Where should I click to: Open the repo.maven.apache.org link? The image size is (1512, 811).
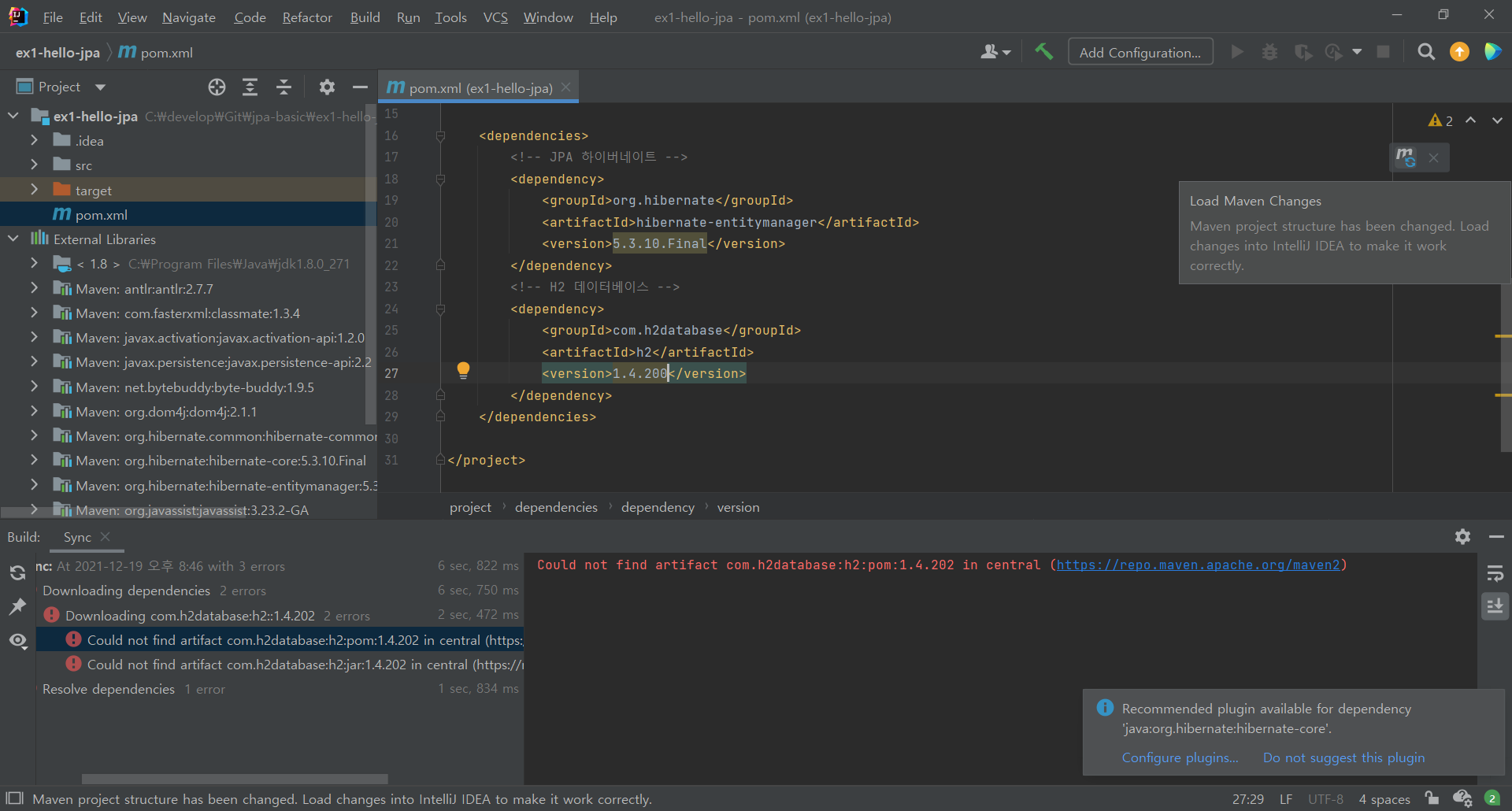point(1198,565)
